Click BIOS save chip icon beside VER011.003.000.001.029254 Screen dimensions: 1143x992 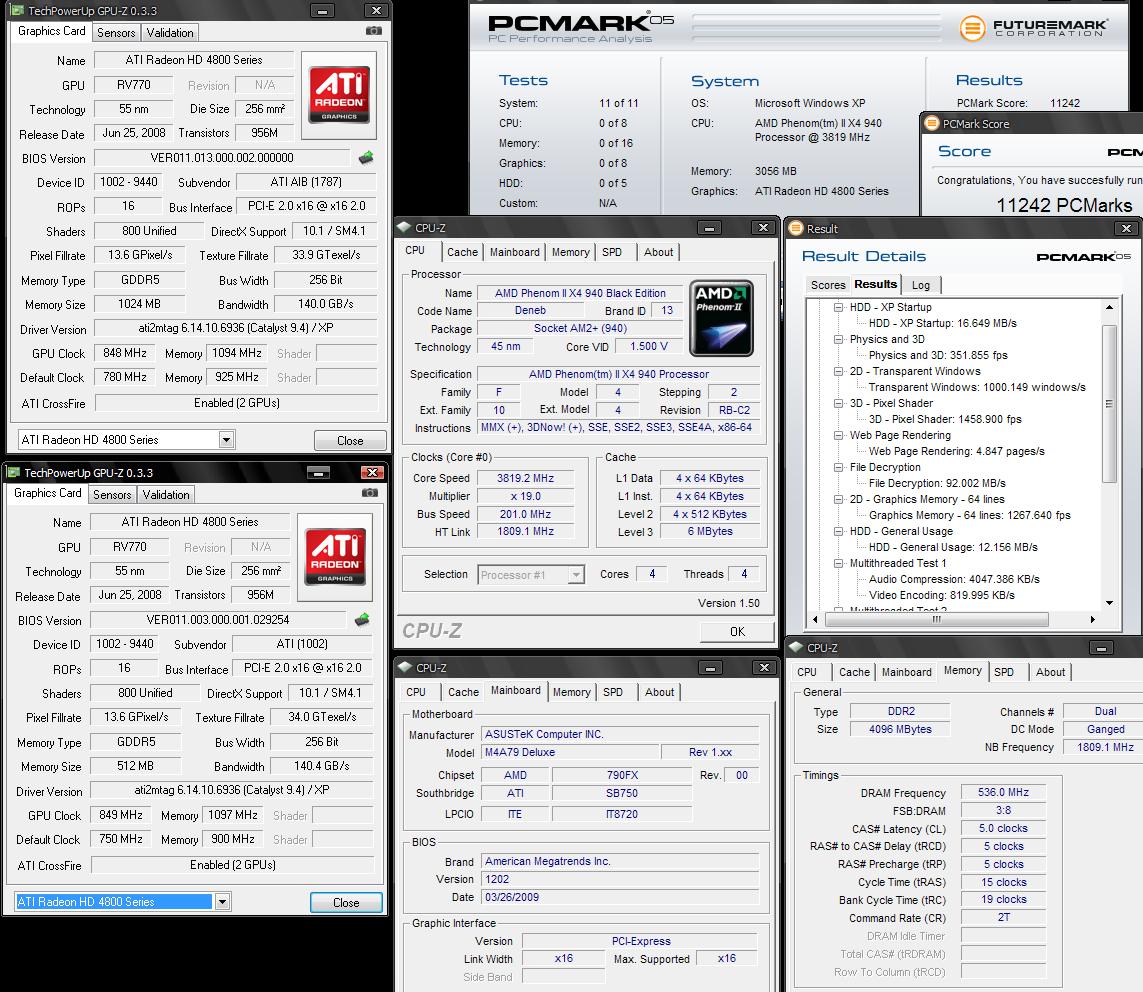pyautogui.click(x=362, y=620)
